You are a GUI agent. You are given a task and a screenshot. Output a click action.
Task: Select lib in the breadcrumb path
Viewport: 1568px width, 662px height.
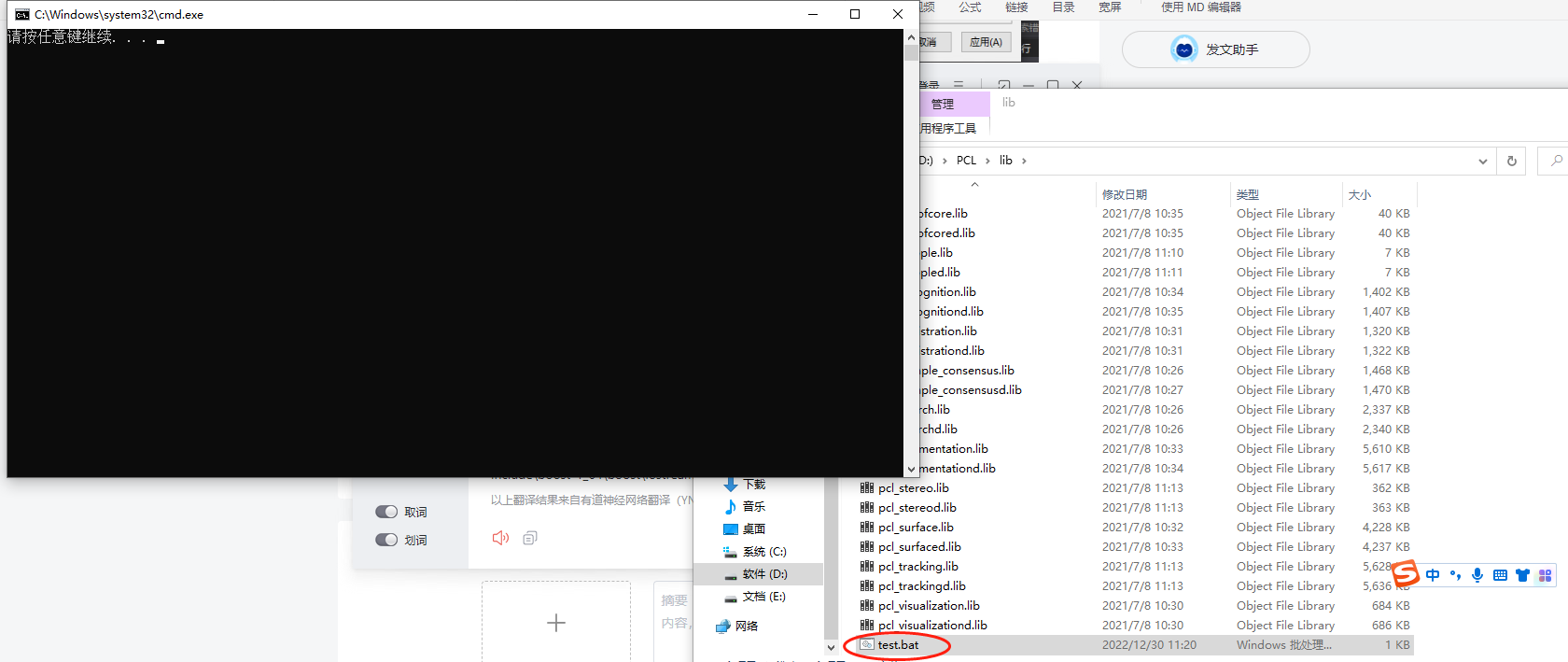coord(1006,161)
